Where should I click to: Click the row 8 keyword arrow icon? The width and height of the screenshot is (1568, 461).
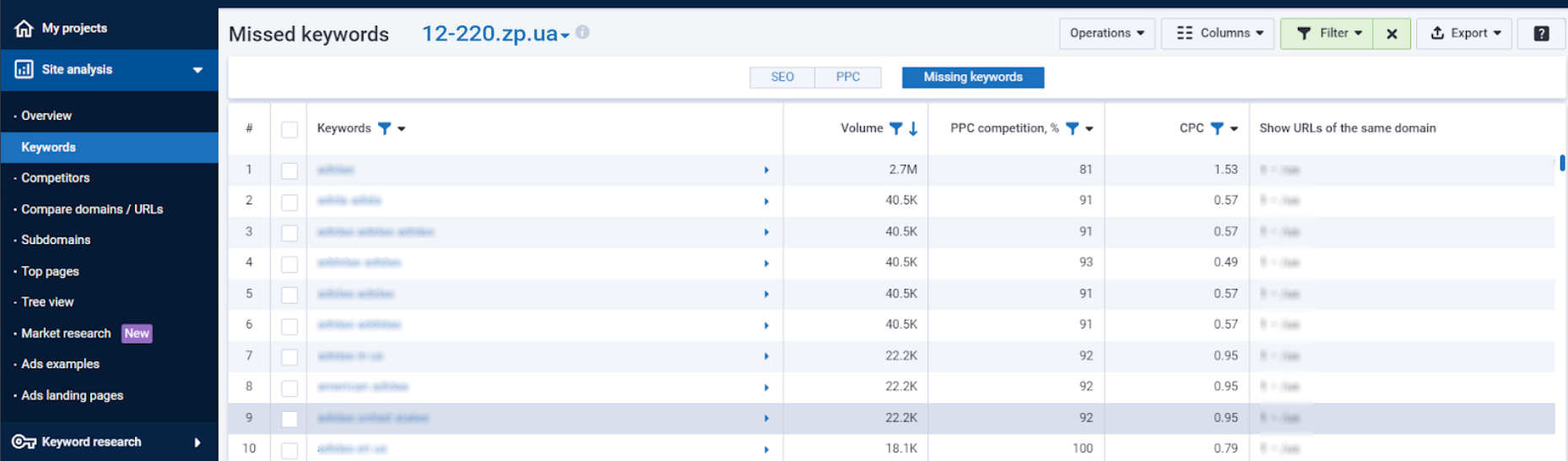click(x=766, y=388)
